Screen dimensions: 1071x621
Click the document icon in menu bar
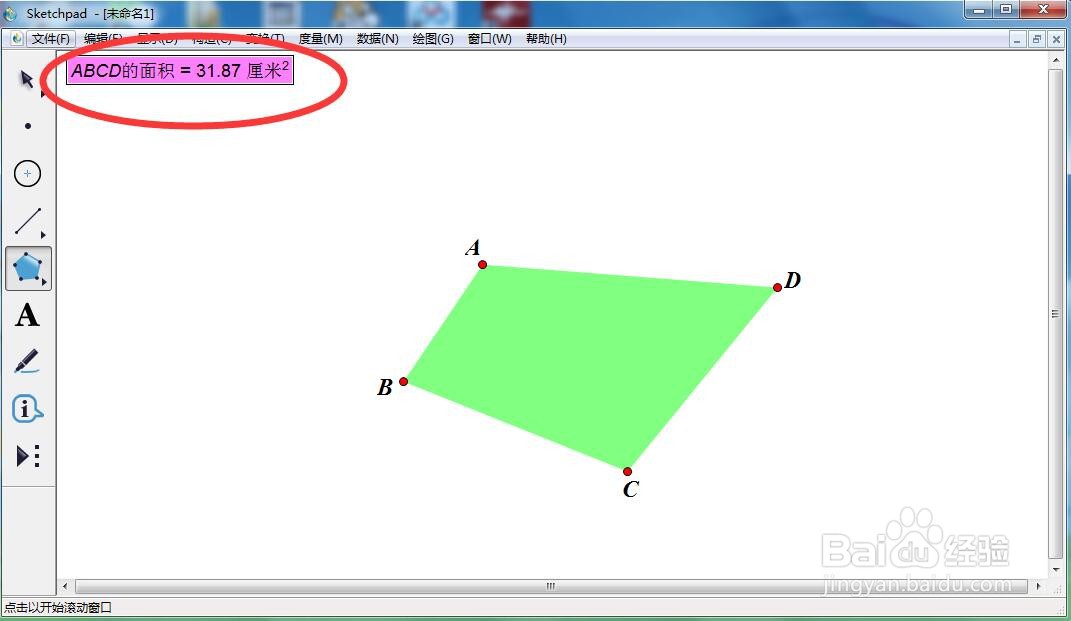point(16,39)
